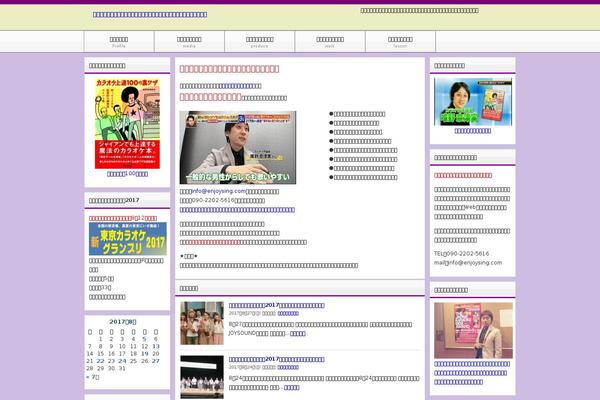
Task: Open the second 2017 post title link
Action: 277,359
